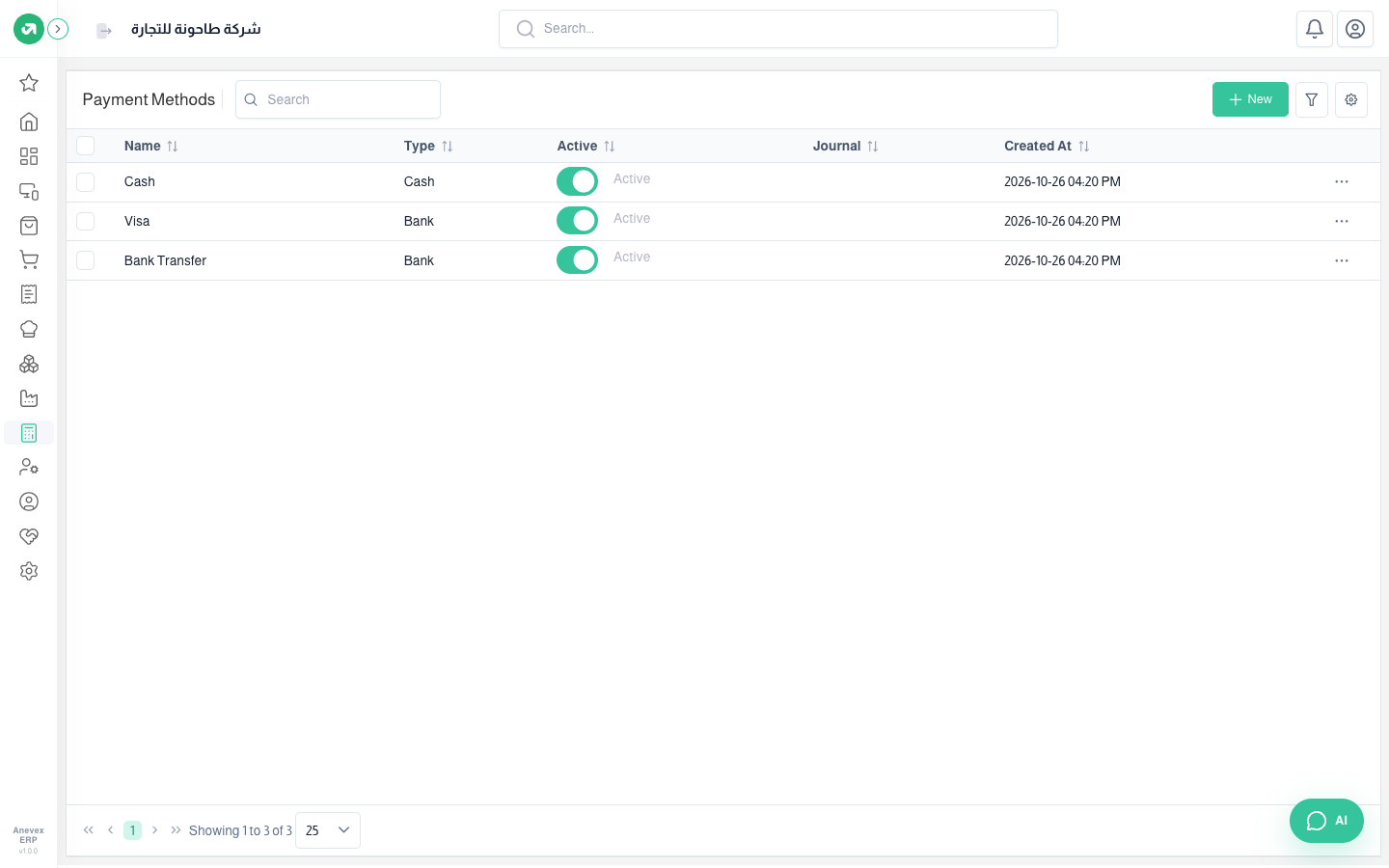Viewport: 1389px width, 868px height.
Task: Open the rows-per-page dropdown showing 25
Action: pyautogui.click(x=328, y=830)
